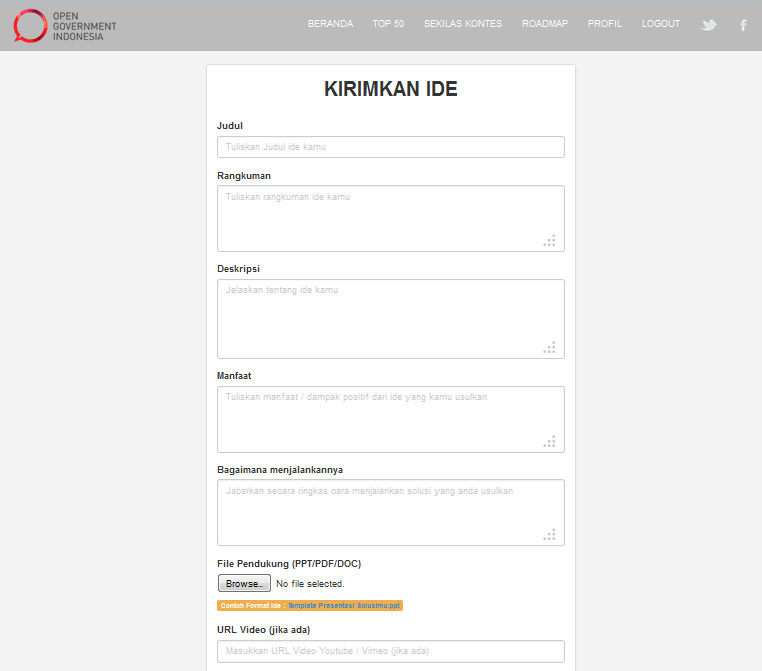View the Profil page
This screenshot has width=762, height=671.
tap(604, 24)
